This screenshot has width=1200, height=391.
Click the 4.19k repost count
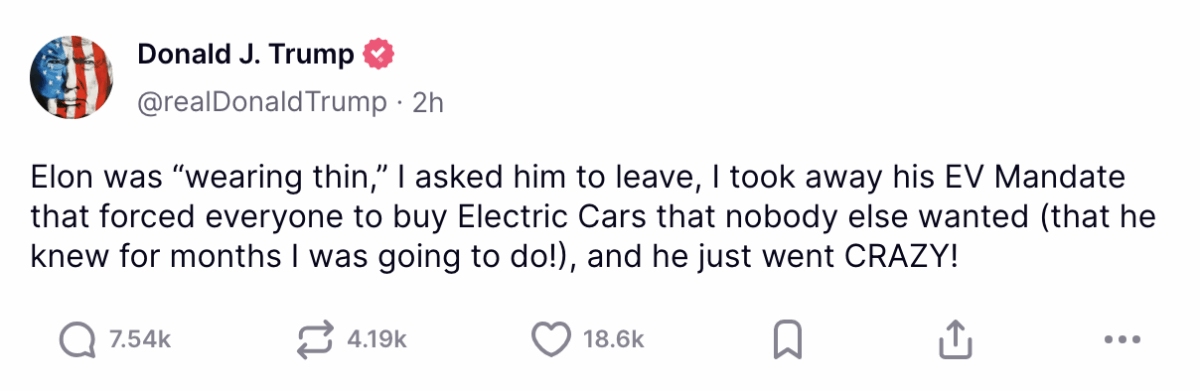[x=376, y=339]
